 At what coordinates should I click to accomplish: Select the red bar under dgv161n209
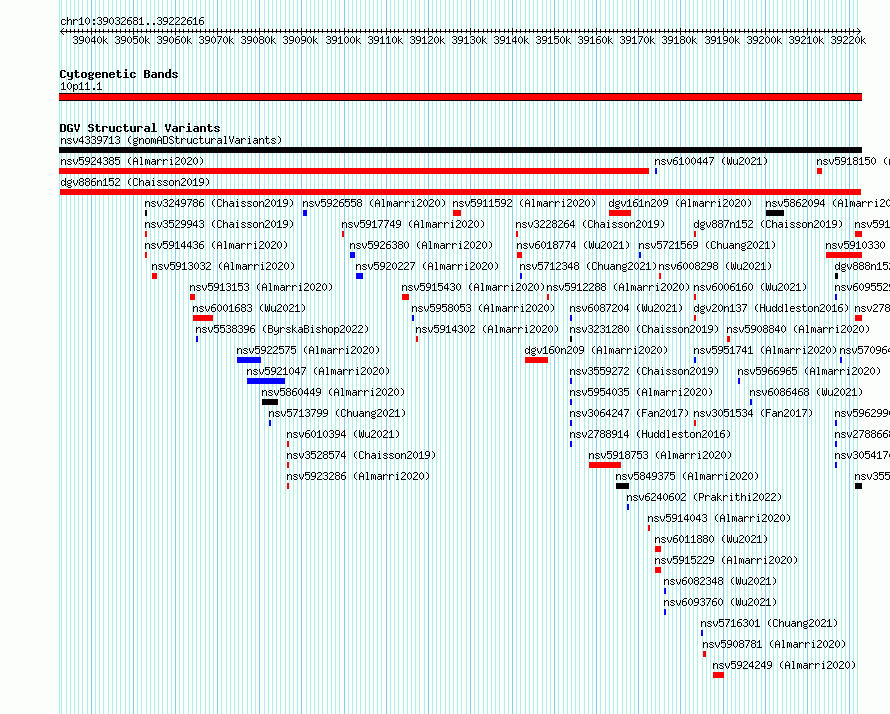click(620, 213)
